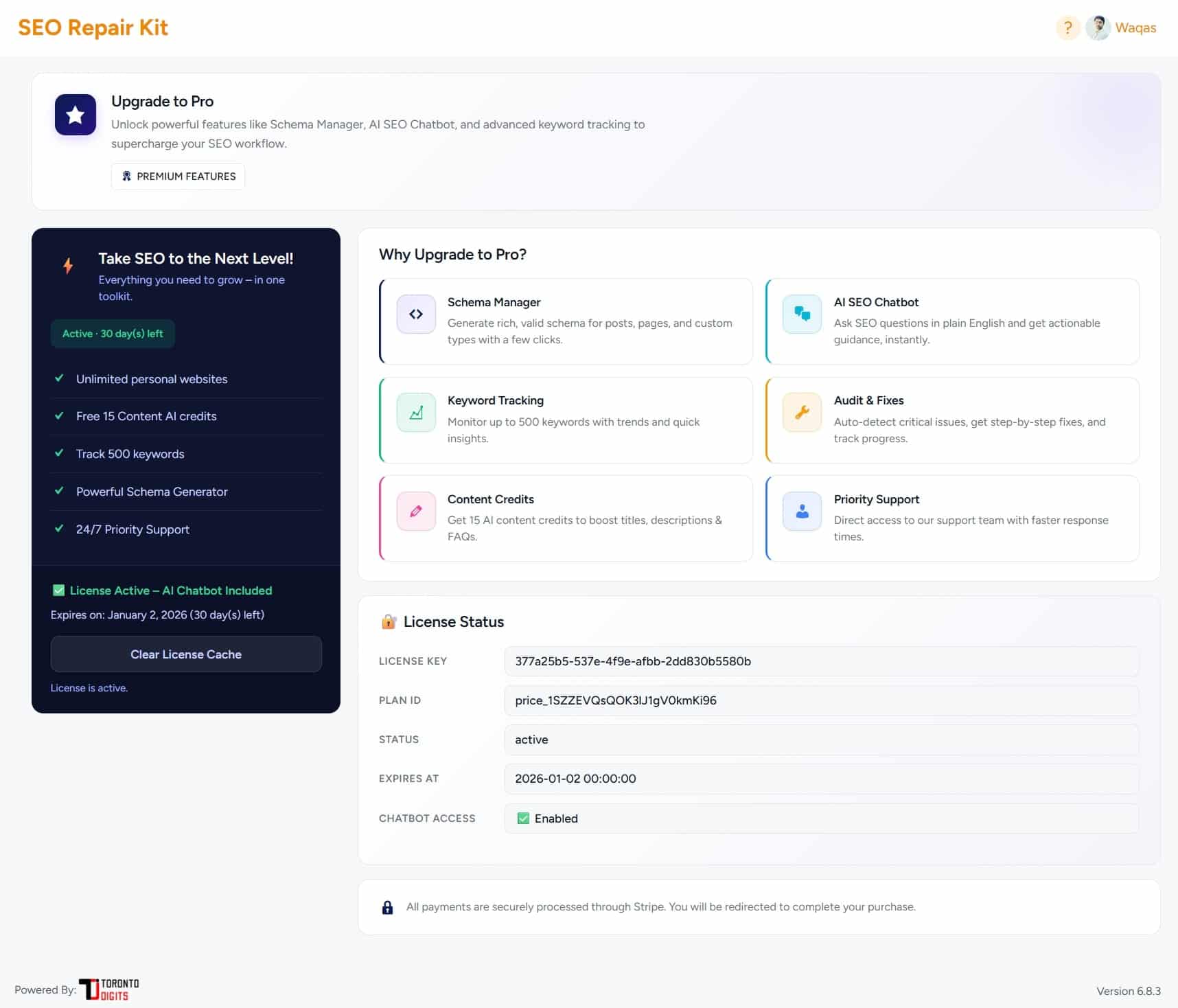This screenshot has height=1008, width=1178.
Task: Click the Active 30 days left badge
Action: (x=113, y=334)
